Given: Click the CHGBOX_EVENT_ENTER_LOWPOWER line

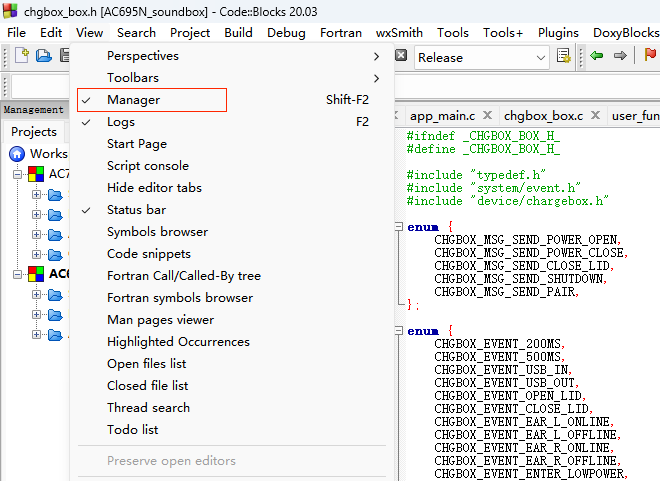Looking at the screenshot, I should (531, 474).
